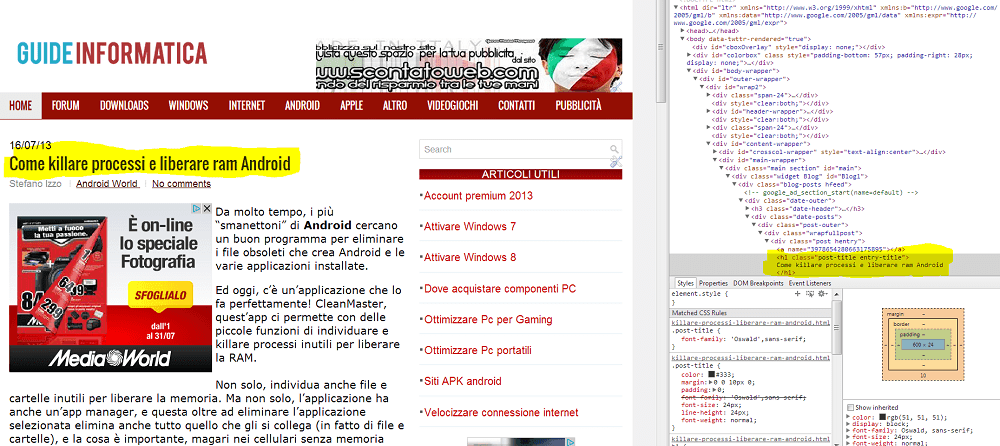Viewport: 1000px width, 446px height.
Task: Open the Account premium 2013 link
Action: click(478, 196)
